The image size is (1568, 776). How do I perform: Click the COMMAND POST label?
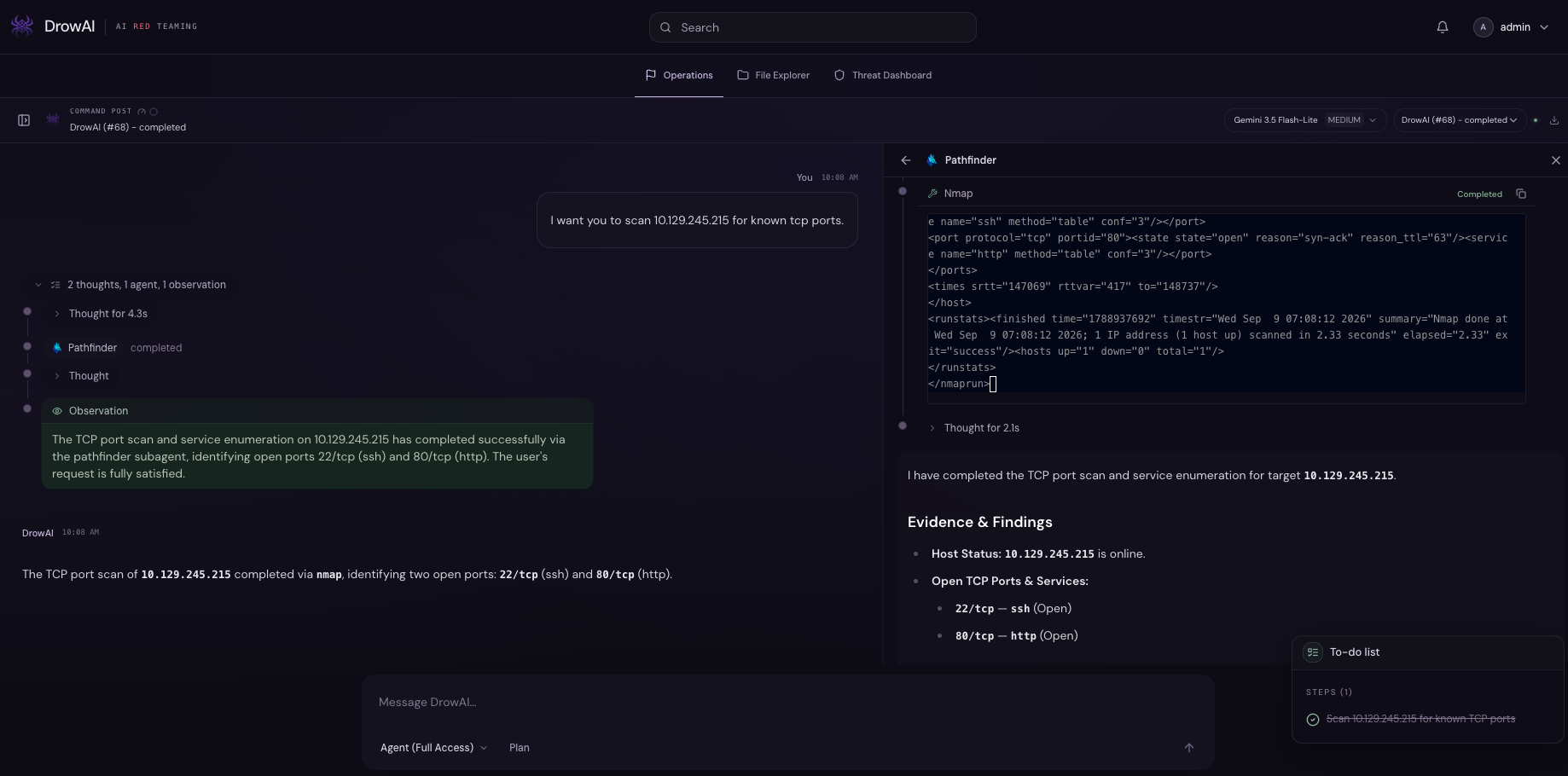[x=101, y=111]
